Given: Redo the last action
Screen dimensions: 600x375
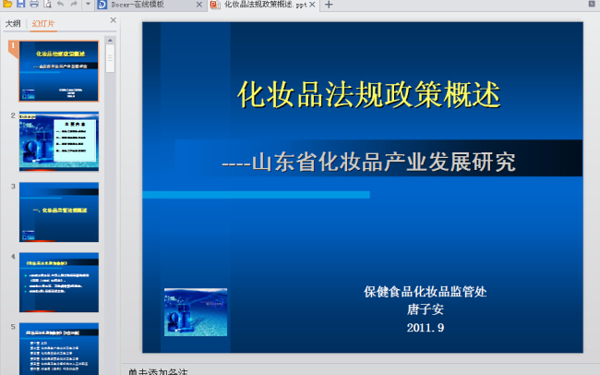Looking at the screenshot, I should point(74,4).
